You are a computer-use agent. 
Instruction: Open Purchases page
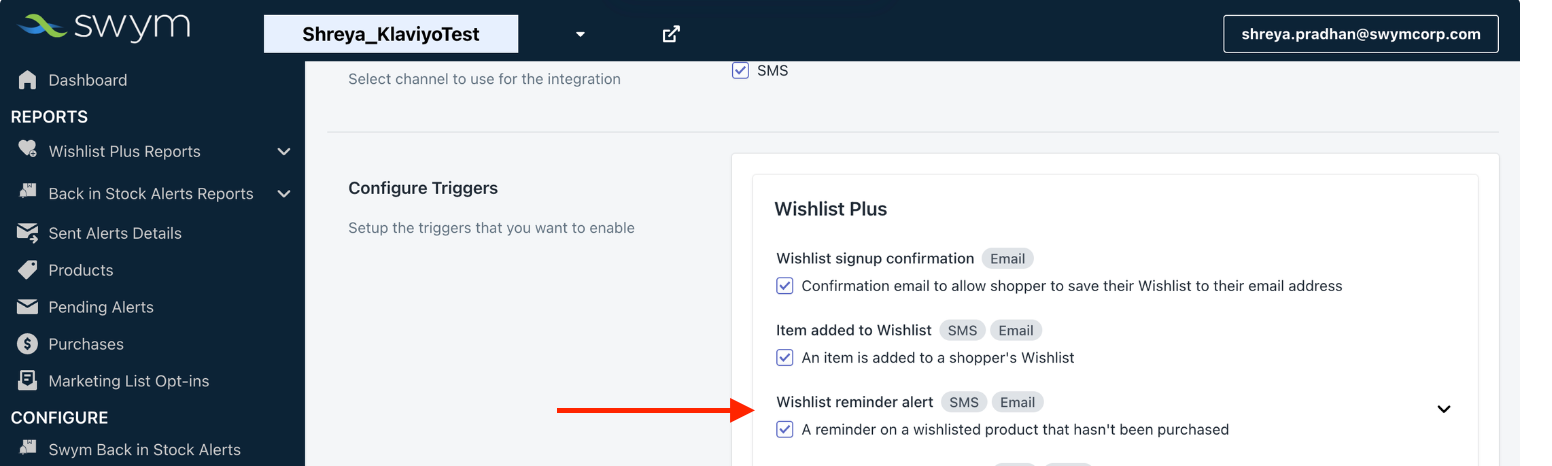[x=86, y=344]
